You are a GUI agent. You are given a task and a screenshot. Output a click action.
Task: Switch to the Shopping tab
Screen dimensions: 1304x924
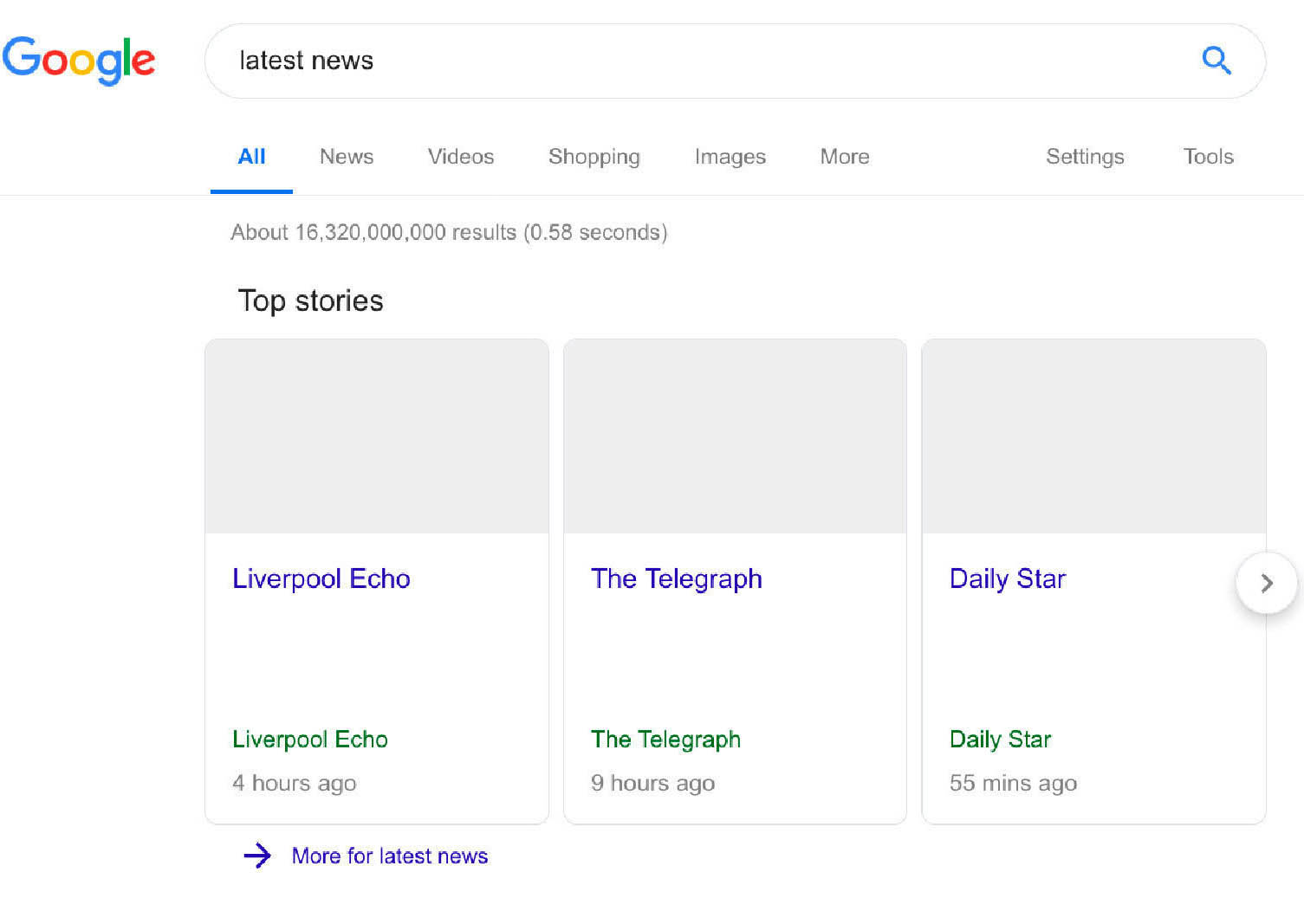click(594, 157)
